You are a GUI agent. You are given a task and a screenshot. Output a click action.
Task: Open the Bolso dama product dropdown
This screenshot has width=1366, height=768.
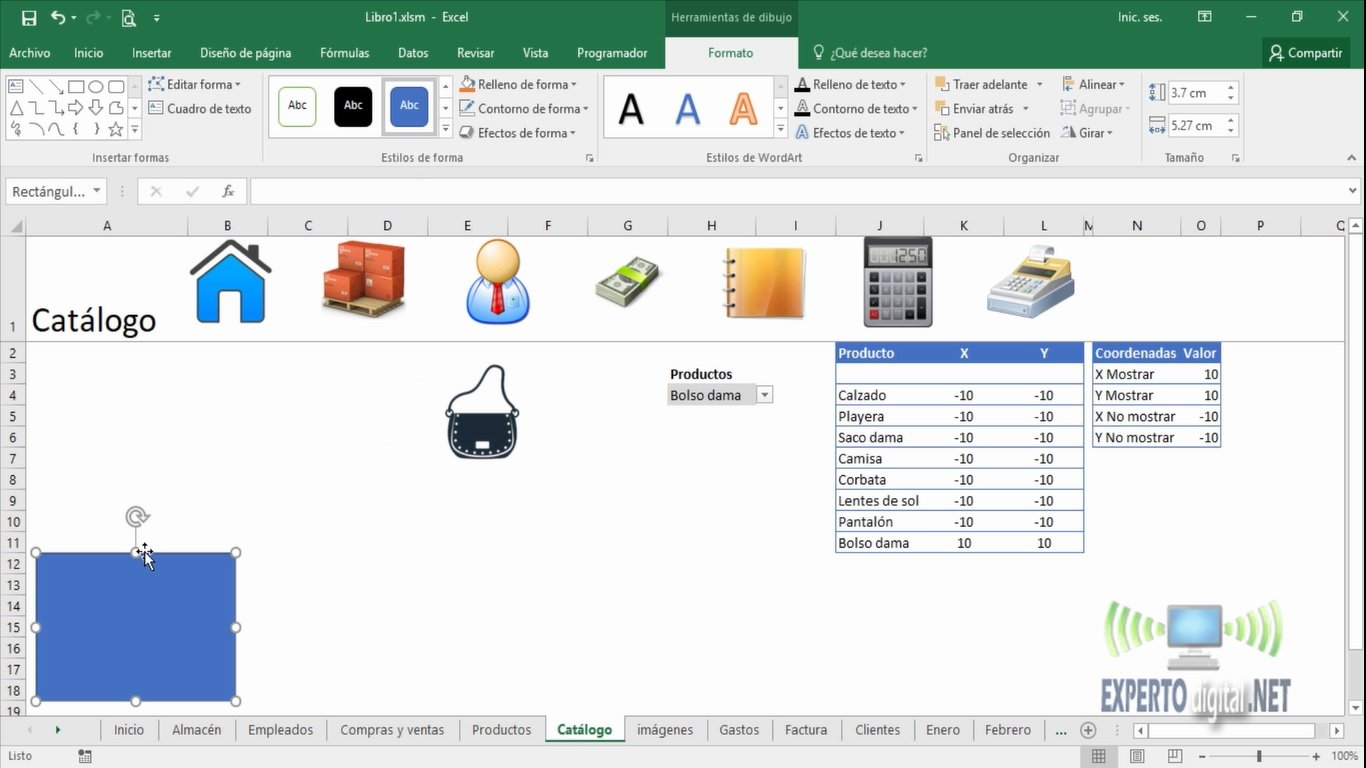coord(764,394)
